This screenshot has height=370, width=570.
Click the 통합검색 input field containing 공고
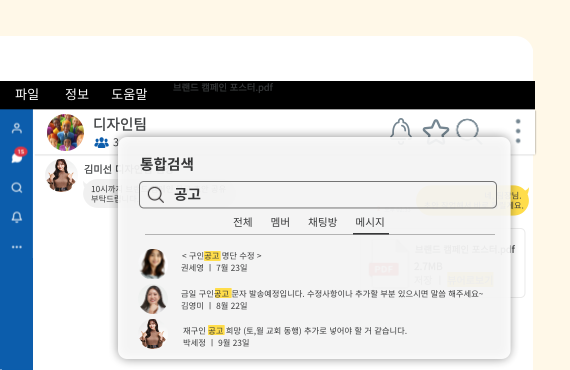pyautogui.click(x=318, y=195)
